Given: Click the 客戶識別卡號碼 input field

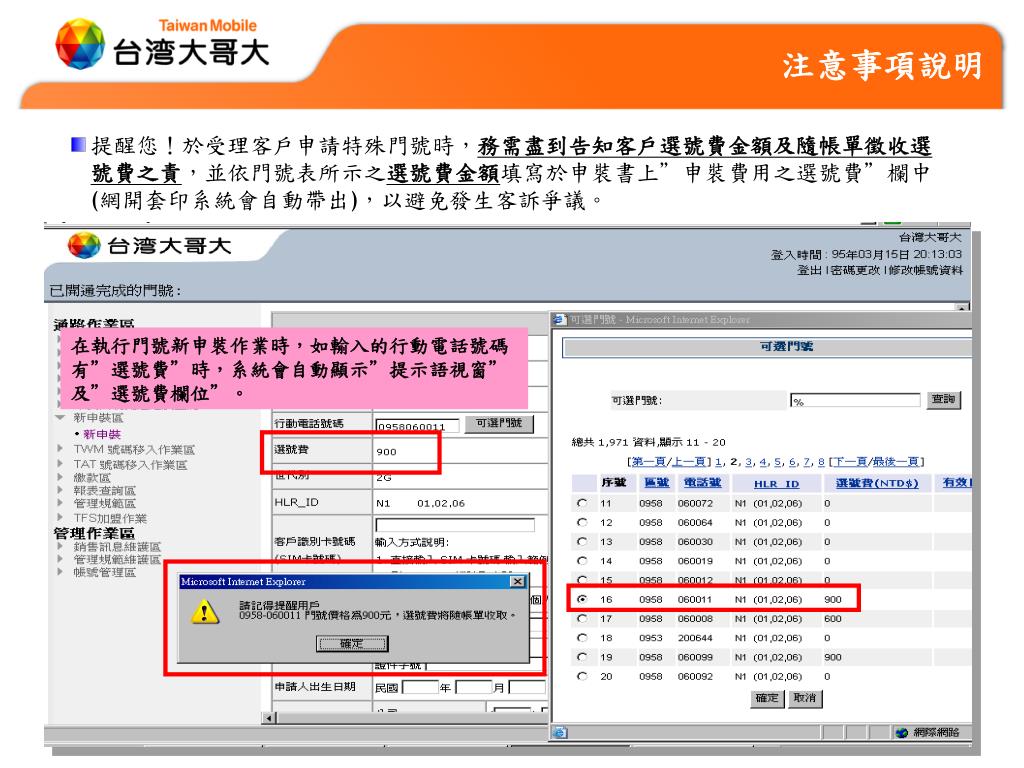Looking at the screenshot, I should [x=455, y=524].
